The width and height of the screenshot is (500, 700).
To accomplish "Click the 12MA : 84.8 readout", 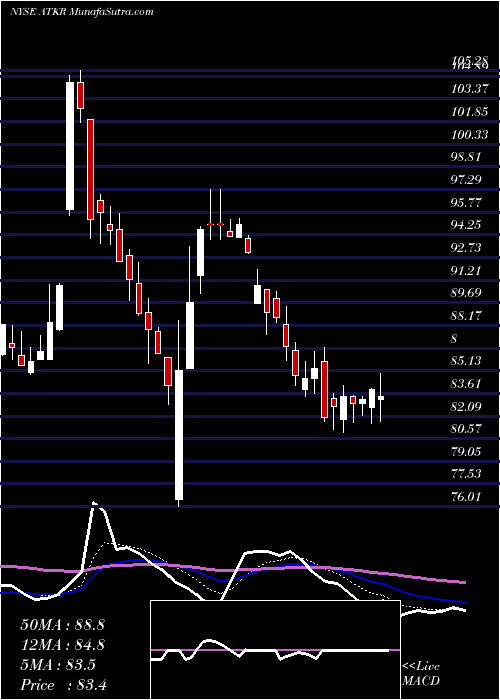I will pos(62,645).
